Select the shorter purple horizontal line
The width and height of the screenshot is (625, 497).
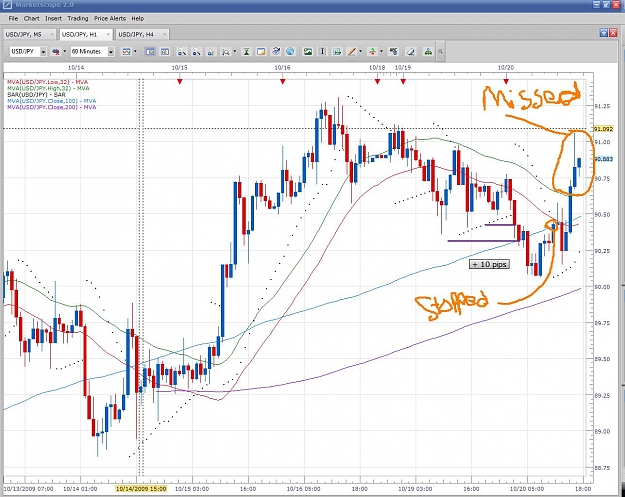coord(500,225)
